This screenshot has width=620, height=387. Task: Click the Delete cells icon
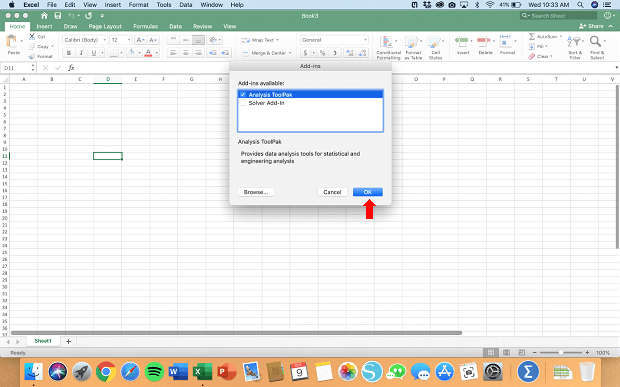coord(483,41)
